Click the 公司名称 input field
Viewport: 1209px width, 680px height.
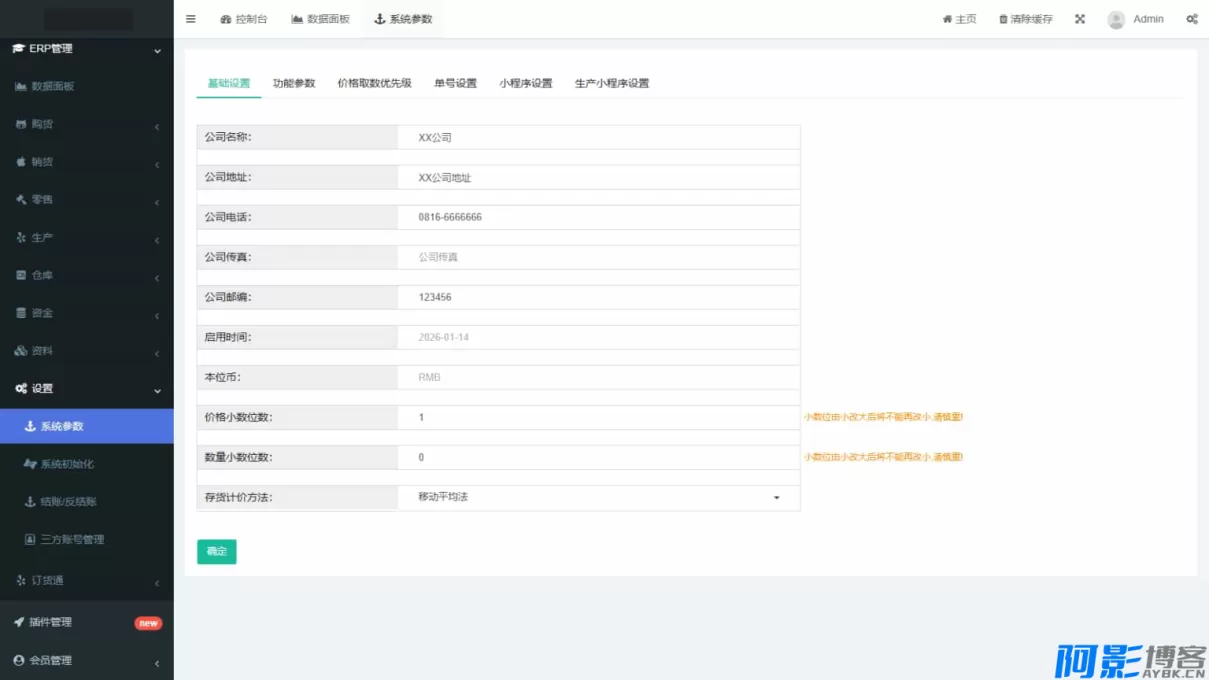point(598,138)
